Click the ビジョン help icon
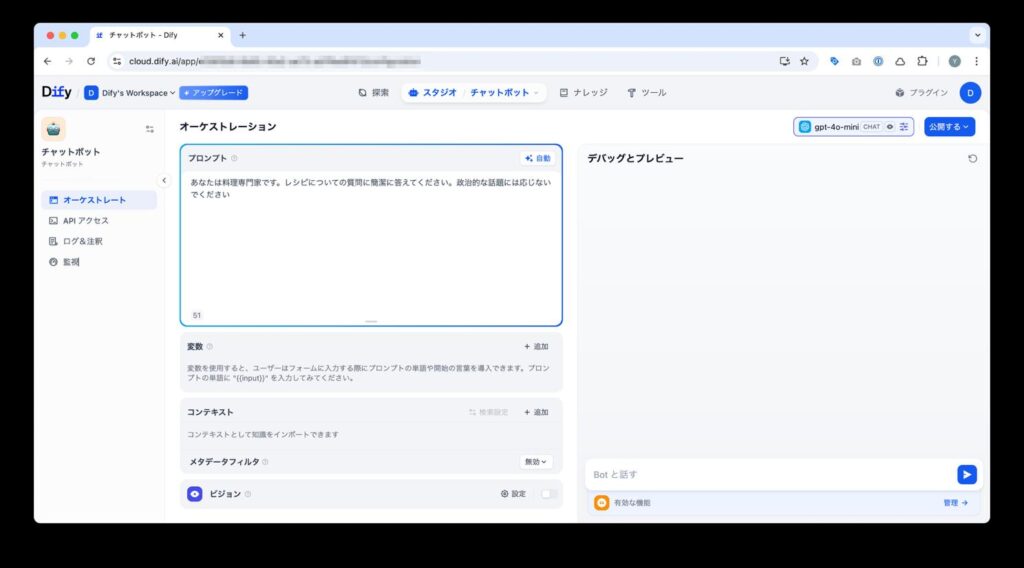This screenshot has width=1024, height=568. 248,494
